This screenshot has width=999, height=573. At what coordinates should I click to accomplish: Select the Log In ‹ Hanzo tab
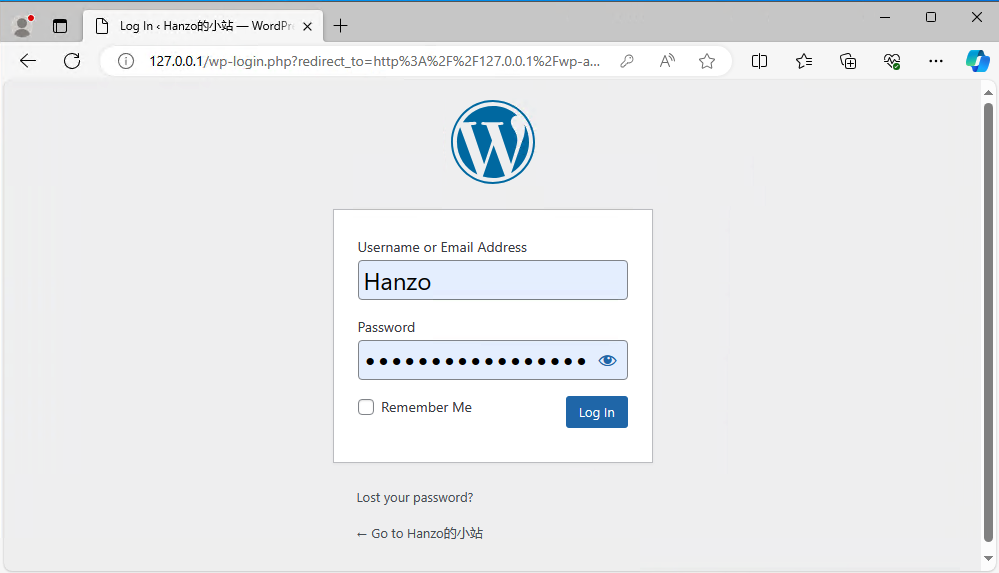[203, 26]
